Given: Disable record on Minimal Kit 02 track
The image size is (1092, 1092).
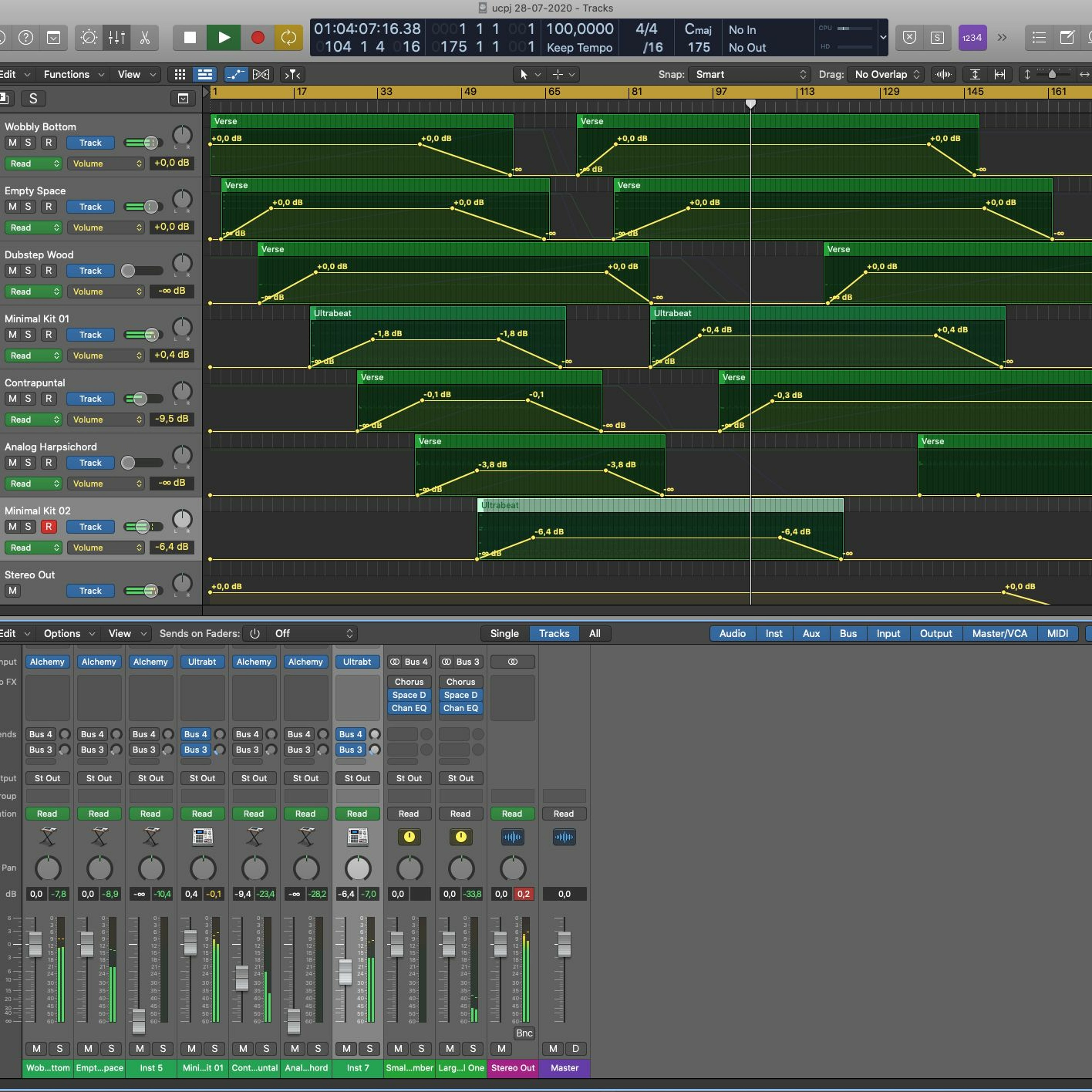Looking at the screenshot, I should point(49,527).
